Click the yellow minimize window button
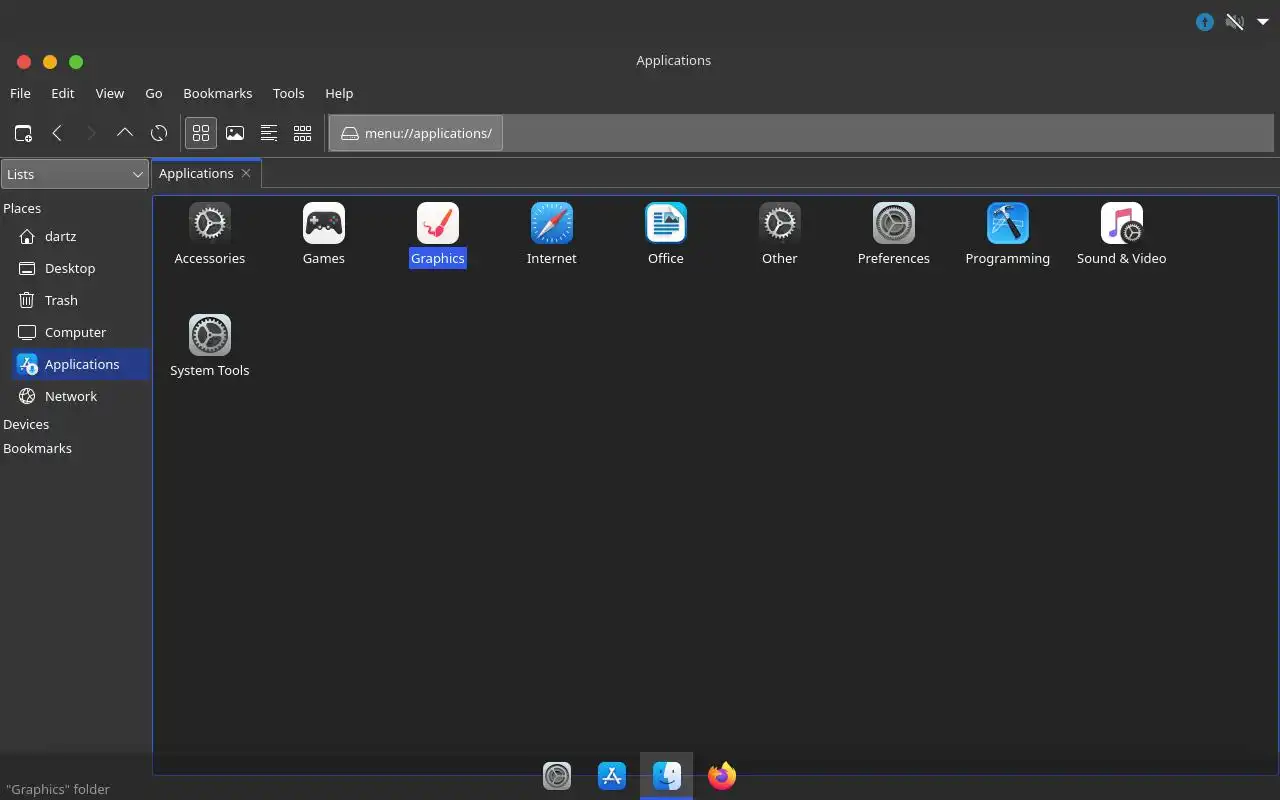Viewport: 1280px width, 800px height. coord(50,62)
